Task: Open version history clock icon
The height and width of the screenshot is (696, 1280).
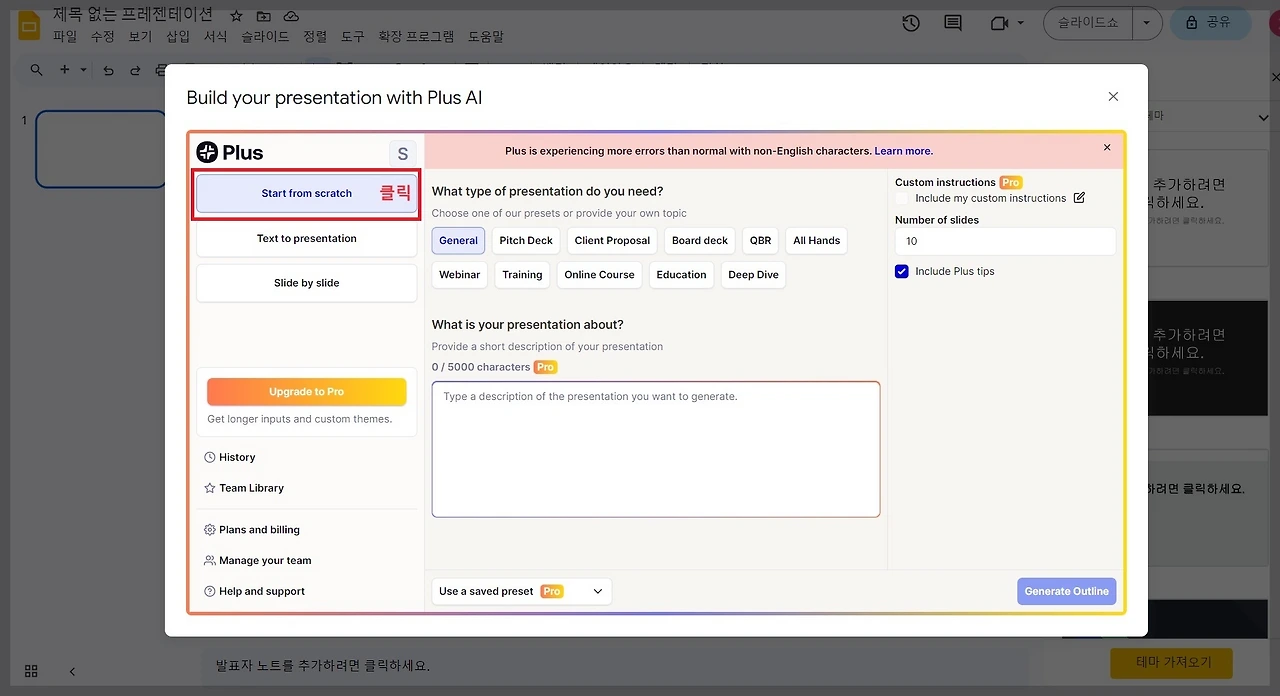Action: (910, 22)
